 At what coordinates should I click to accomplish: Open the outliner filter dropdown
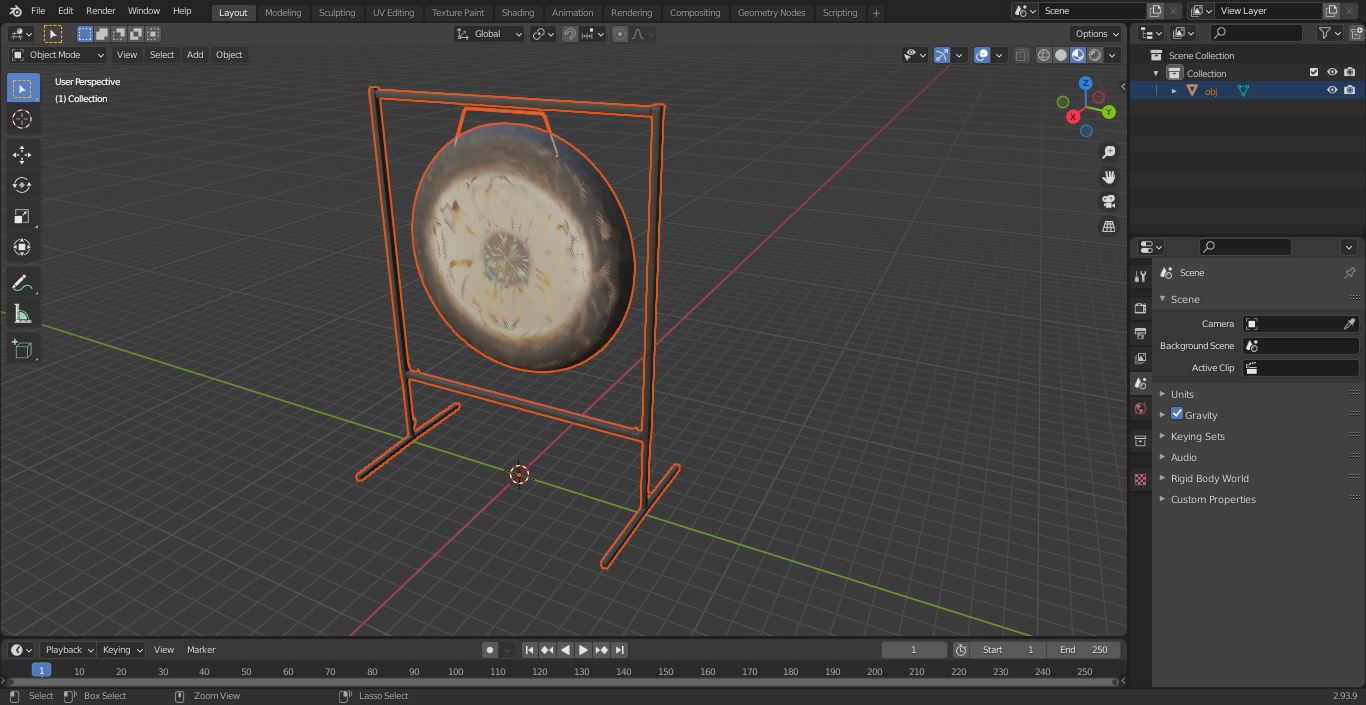[x=1329, y=33]
